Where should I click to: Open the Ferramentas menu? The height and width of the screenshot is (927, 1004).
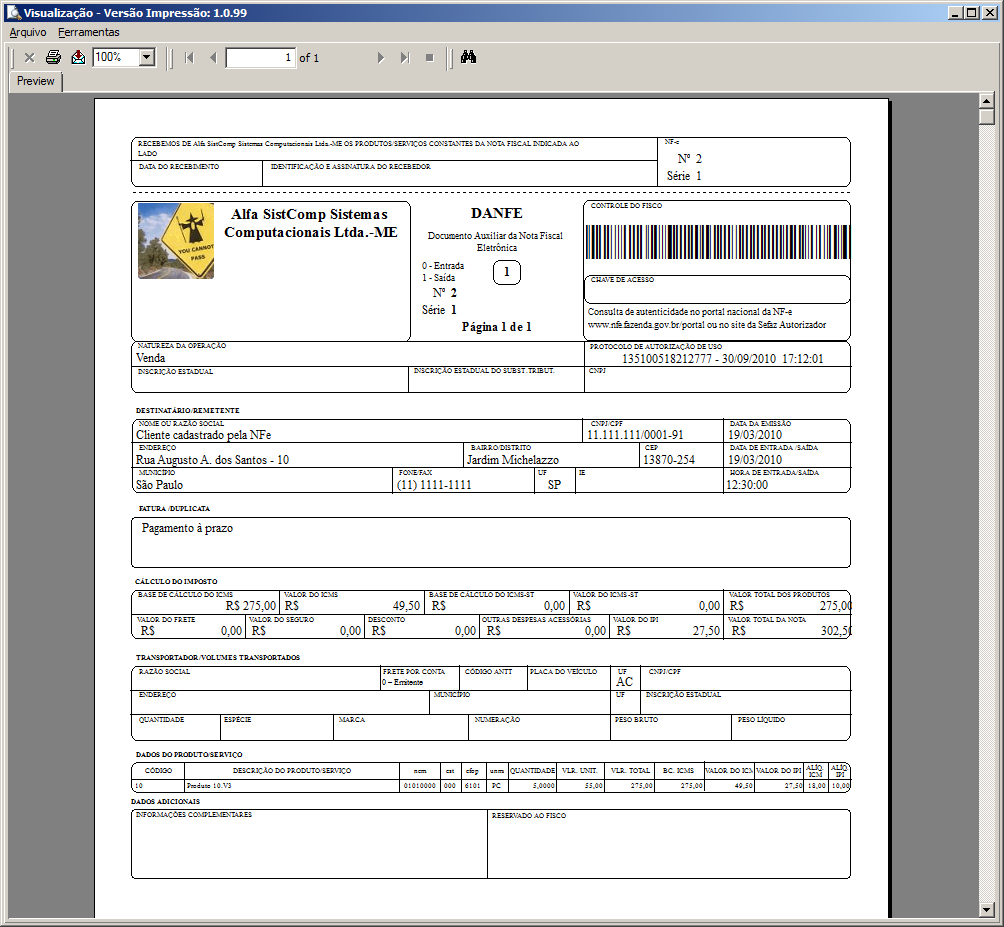click(x=89, y=32)
